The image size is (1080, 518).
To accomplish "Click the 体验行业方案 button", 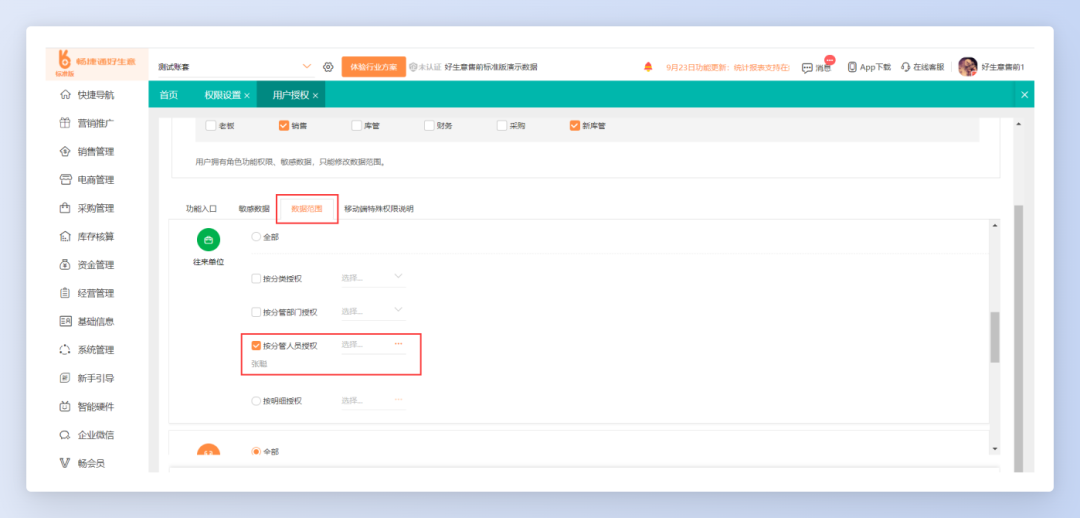I will [x=373, y=67].
